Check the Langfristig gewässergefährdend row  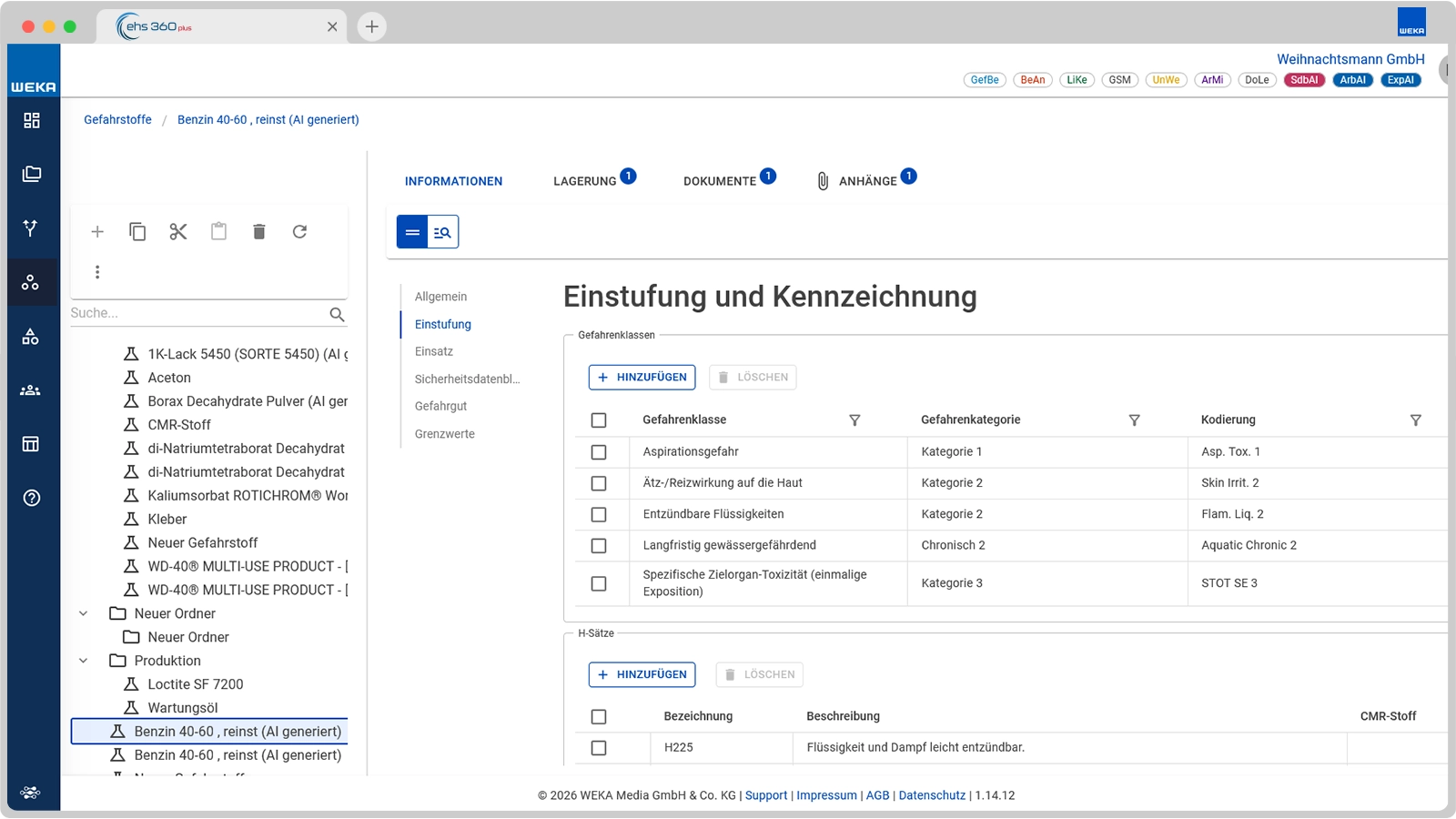coord(599,546)
